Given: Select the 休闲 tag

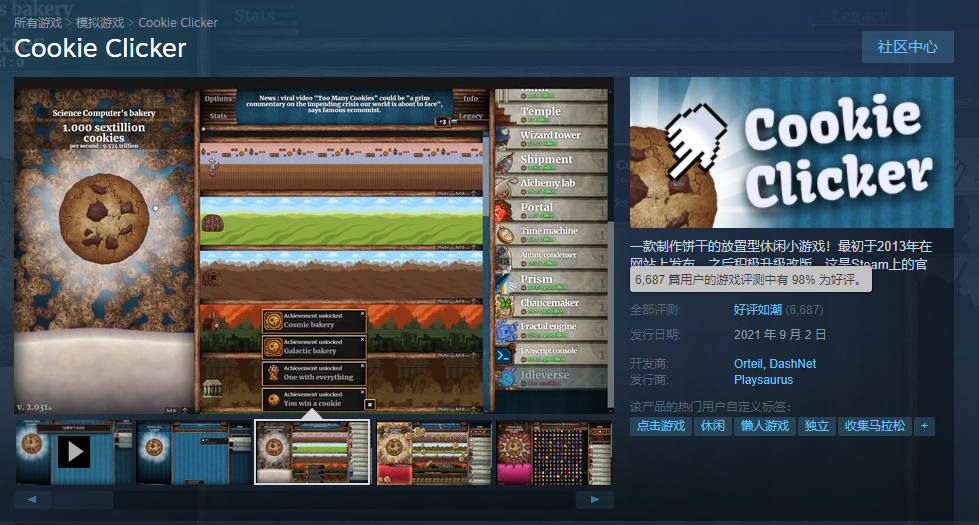Looking at the screenshot, I should pyautogui.click(x=712, y=426).
